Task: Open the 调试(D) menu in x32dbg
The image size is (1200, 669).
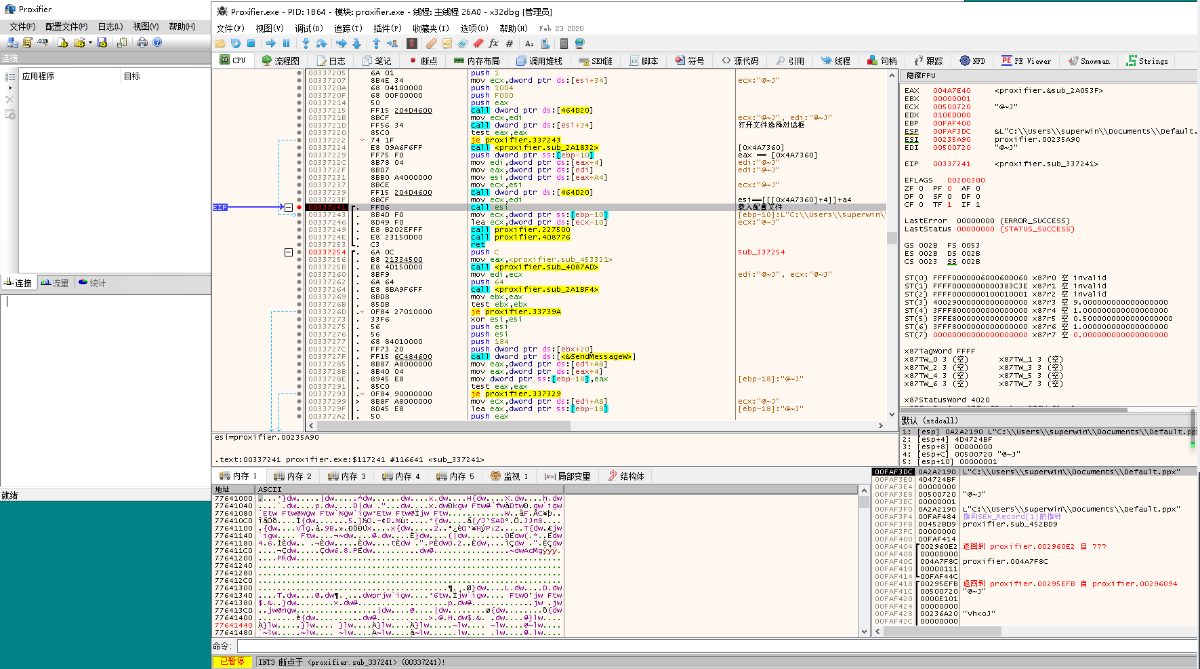Action: 309,28
